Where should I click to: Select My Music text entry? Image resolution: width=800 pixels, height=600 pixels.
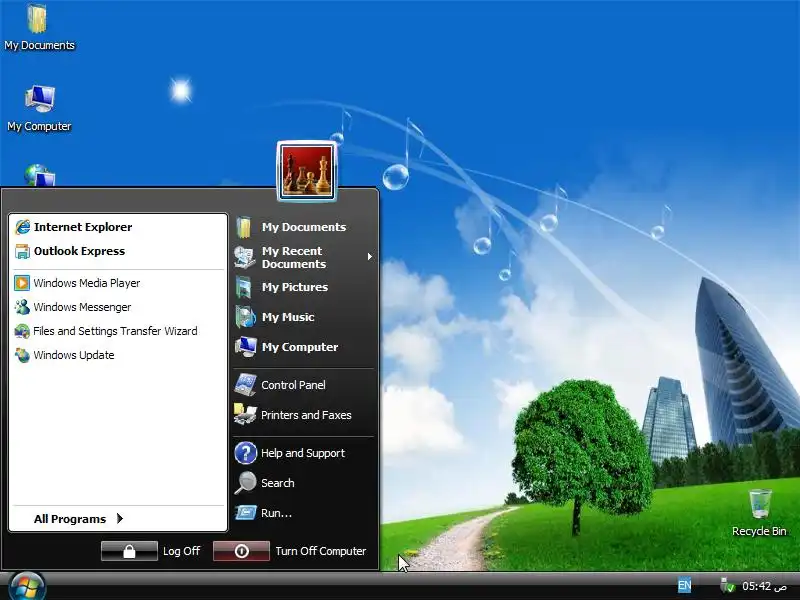pos(288,317)
